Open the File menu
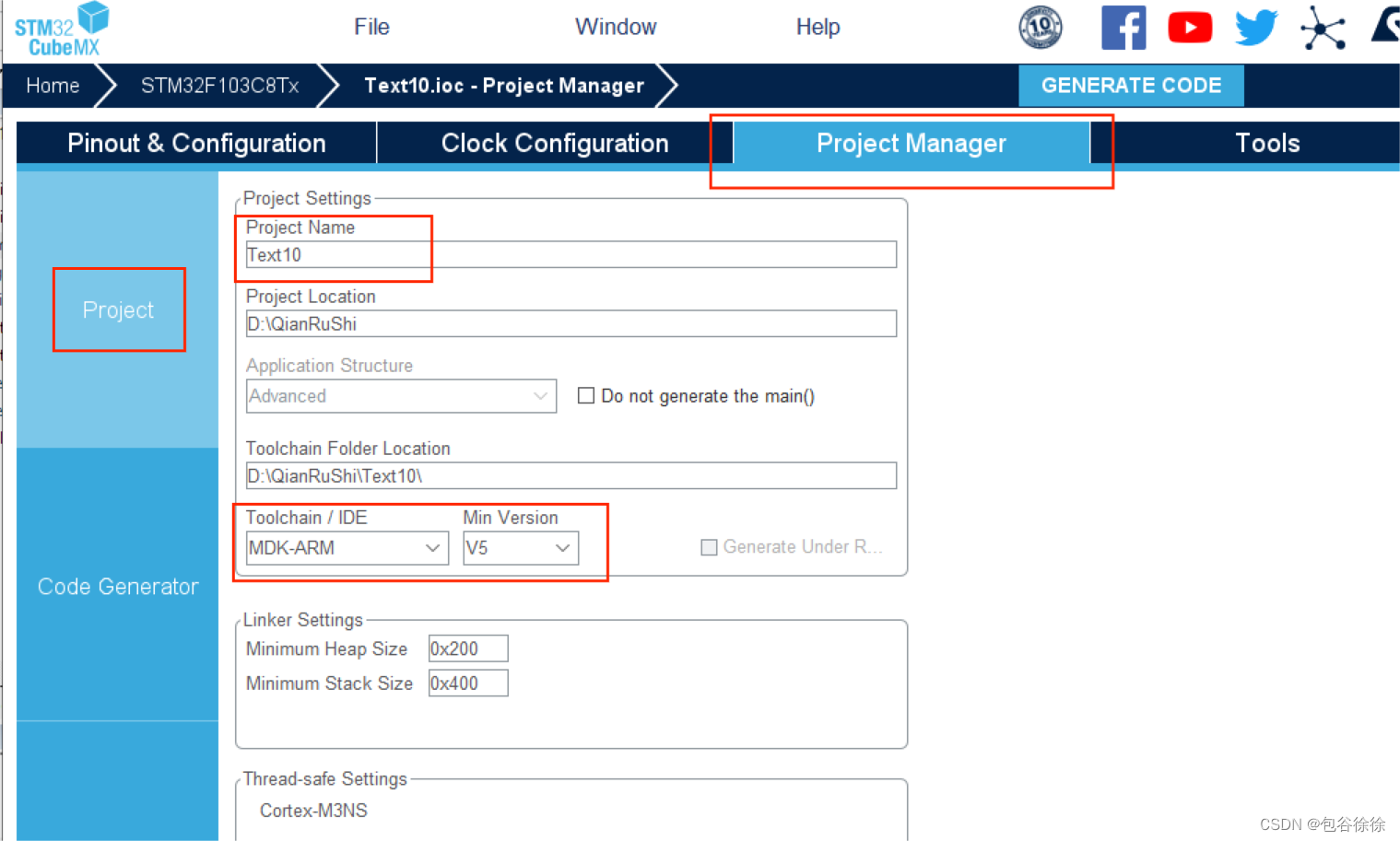 [371, 27]
